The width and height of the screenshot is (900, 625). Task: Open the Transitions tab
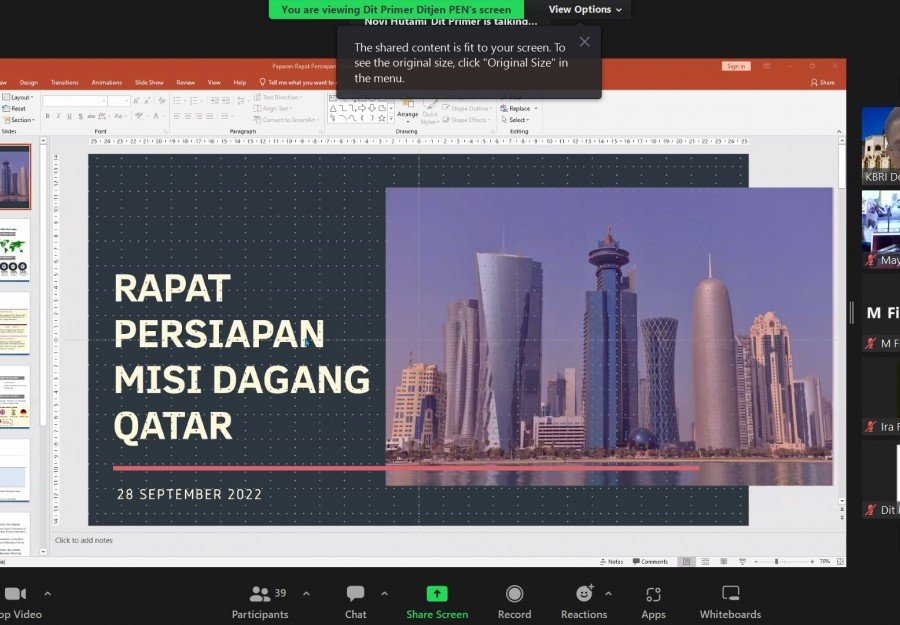pyautogui.click(x=64, y=83)
